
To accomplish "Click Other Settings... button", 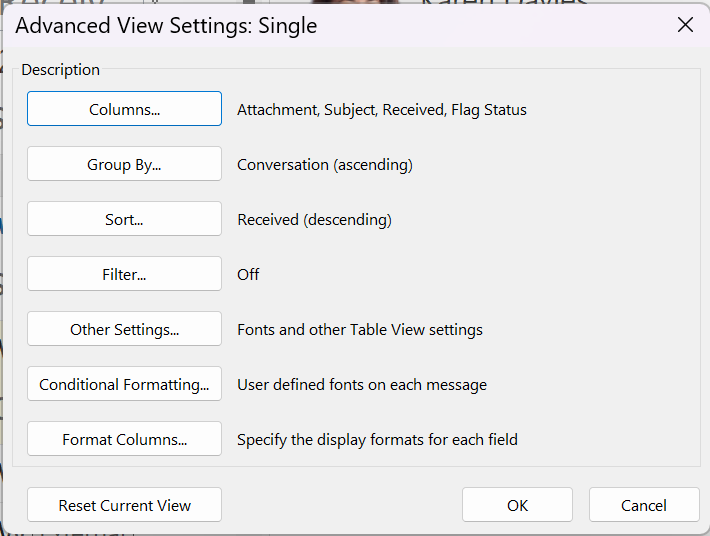I will click(x=124, y=329).
